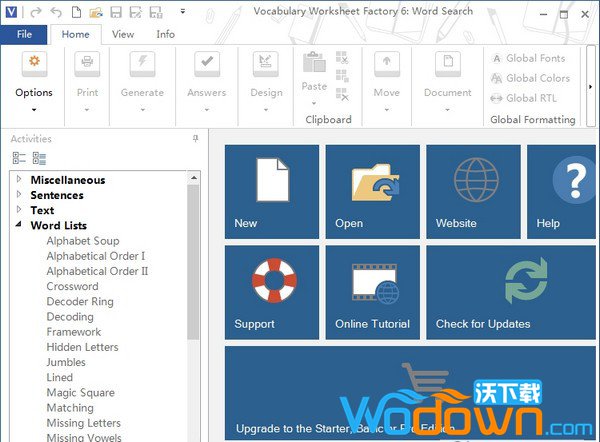Click Global Colors in Global Formatting
The image size is (600, 442).
pos(530,78)
